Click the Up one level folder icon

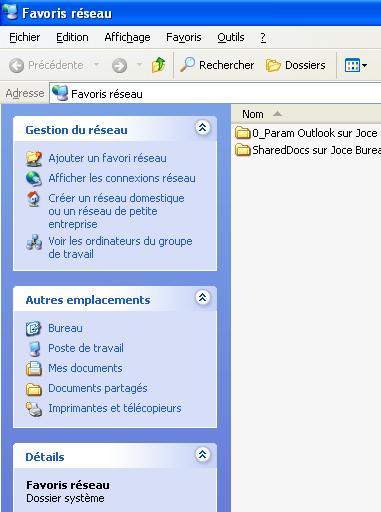(158, 65)
